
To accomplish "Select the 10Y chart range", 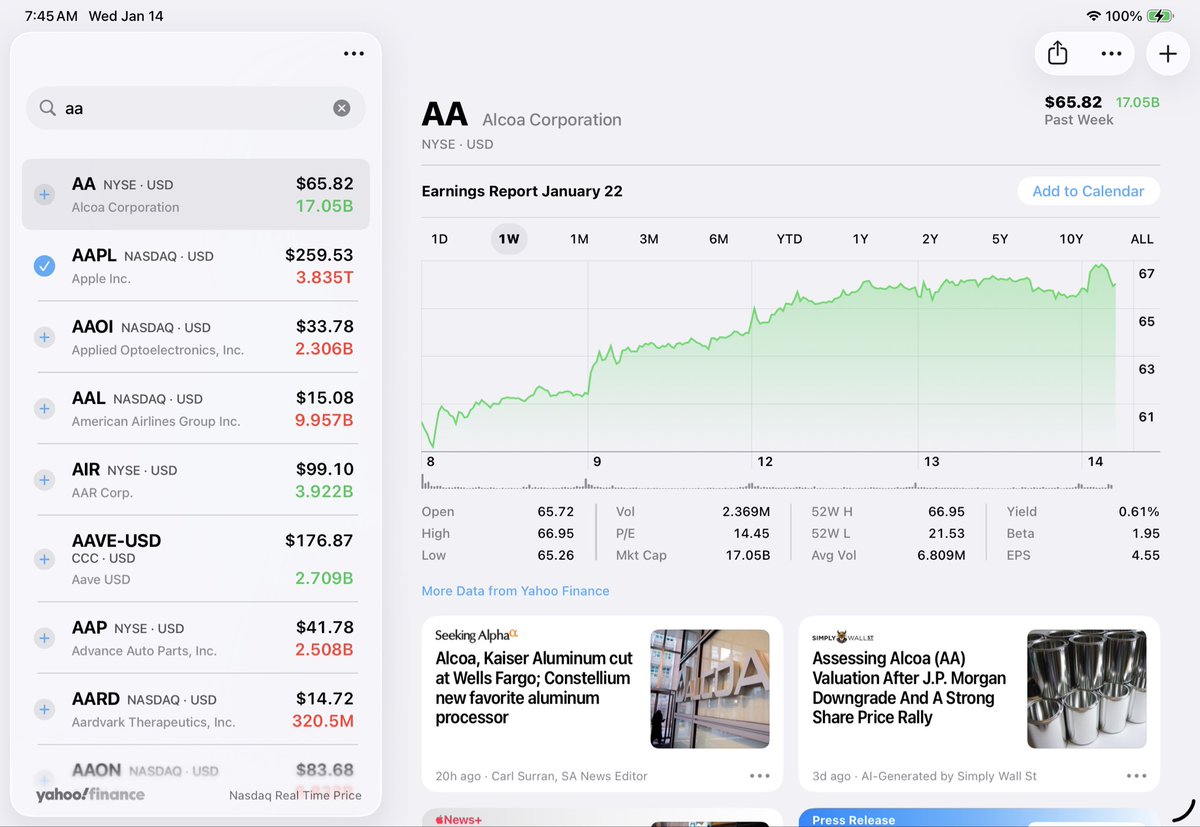I will 1071,239.
